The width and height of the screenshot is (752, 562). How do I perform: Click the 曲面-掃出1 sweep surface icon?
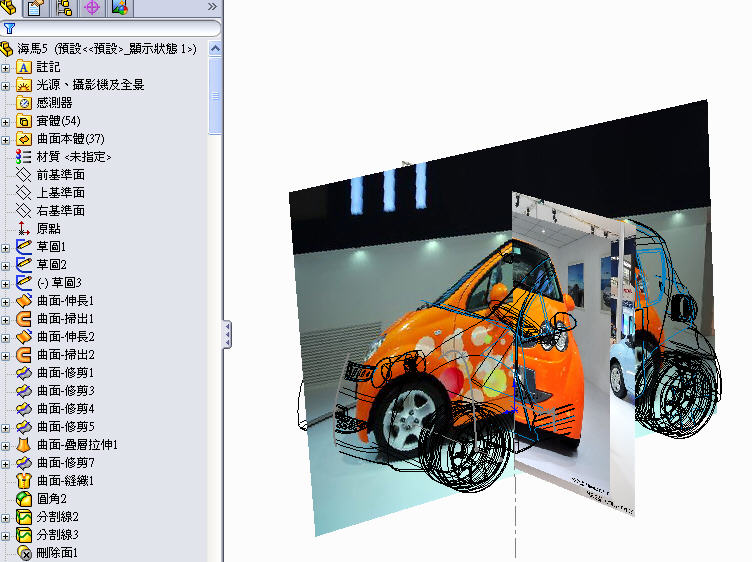click(24, 318)
